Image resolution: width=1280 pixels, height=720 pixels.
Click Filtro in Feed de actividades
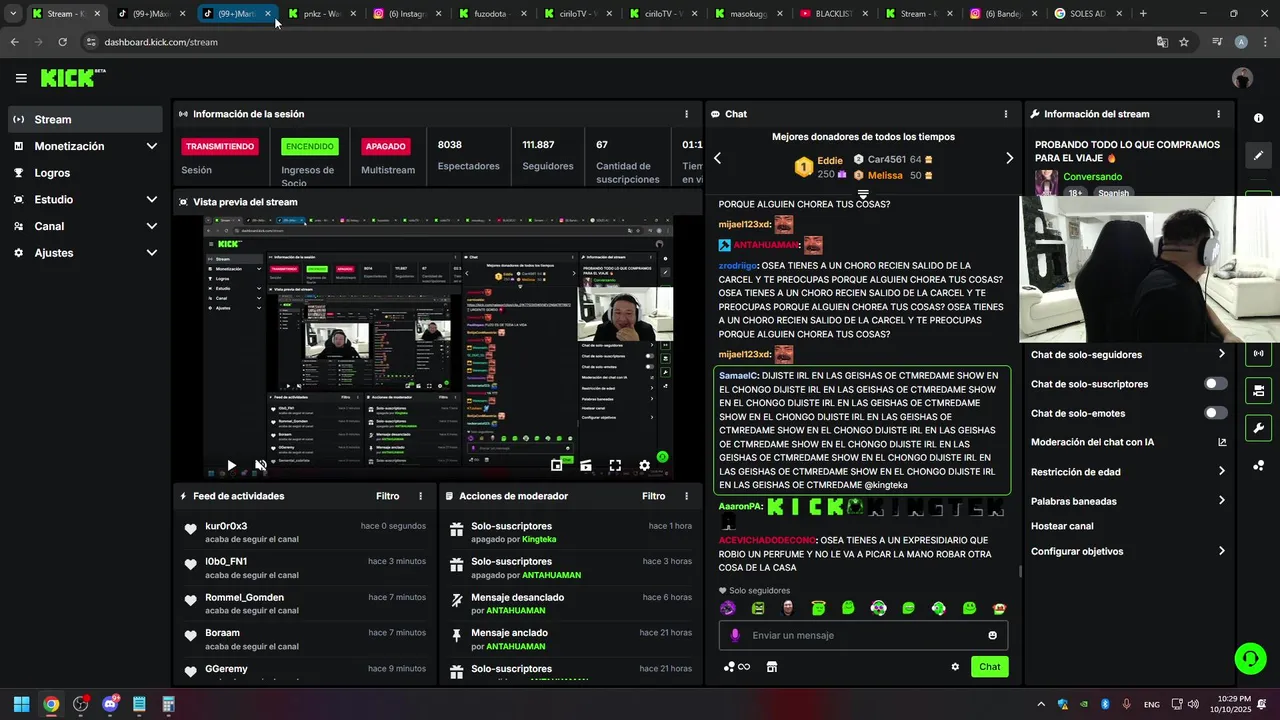(387, 496)
